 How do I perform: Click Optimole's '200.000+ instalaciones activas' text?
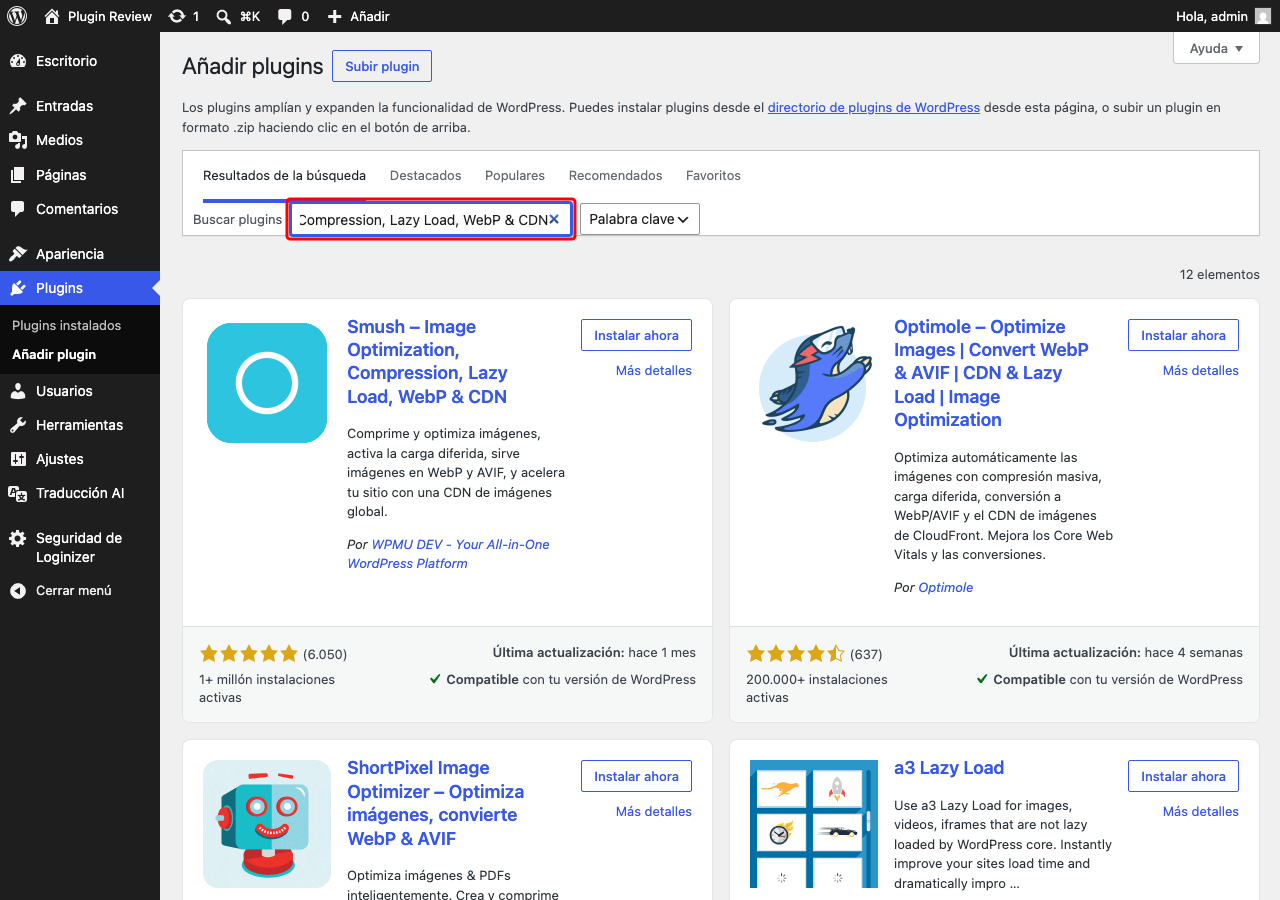(817, 689)
